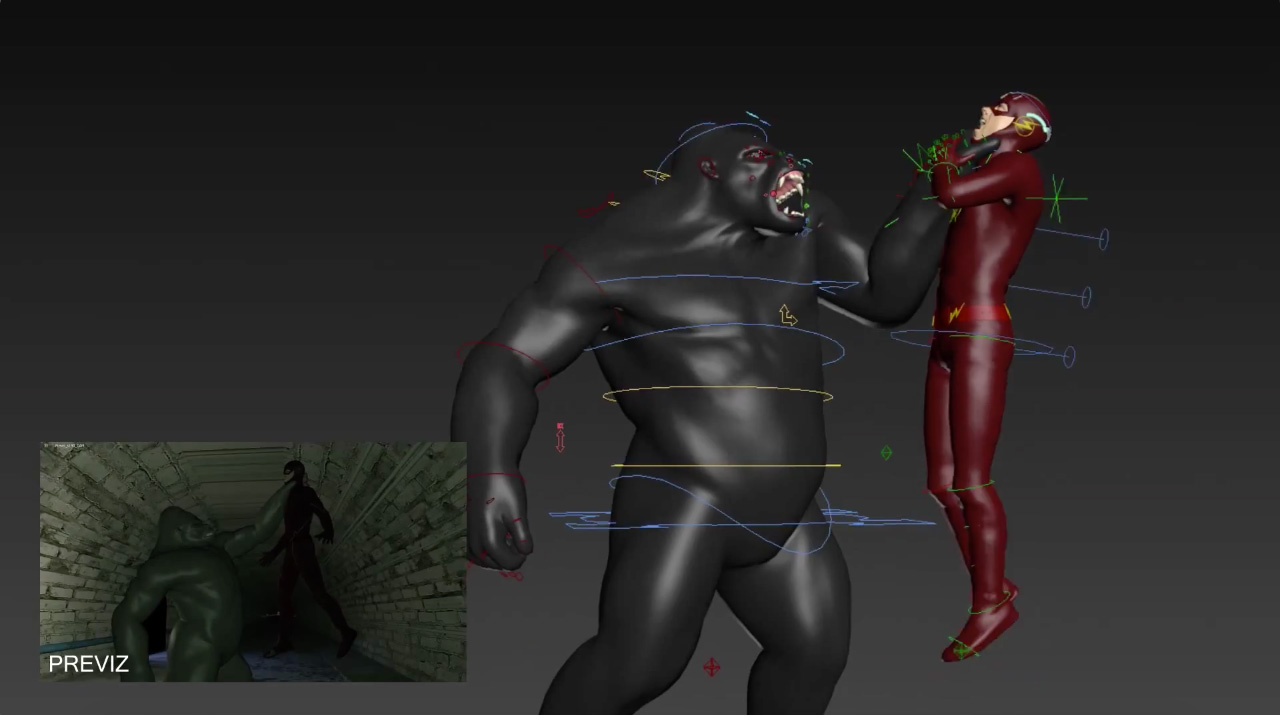The image size is (1280, 715).
Task: Select the flat yellow line control at gorilla's hips
Action: coord(726,466)
